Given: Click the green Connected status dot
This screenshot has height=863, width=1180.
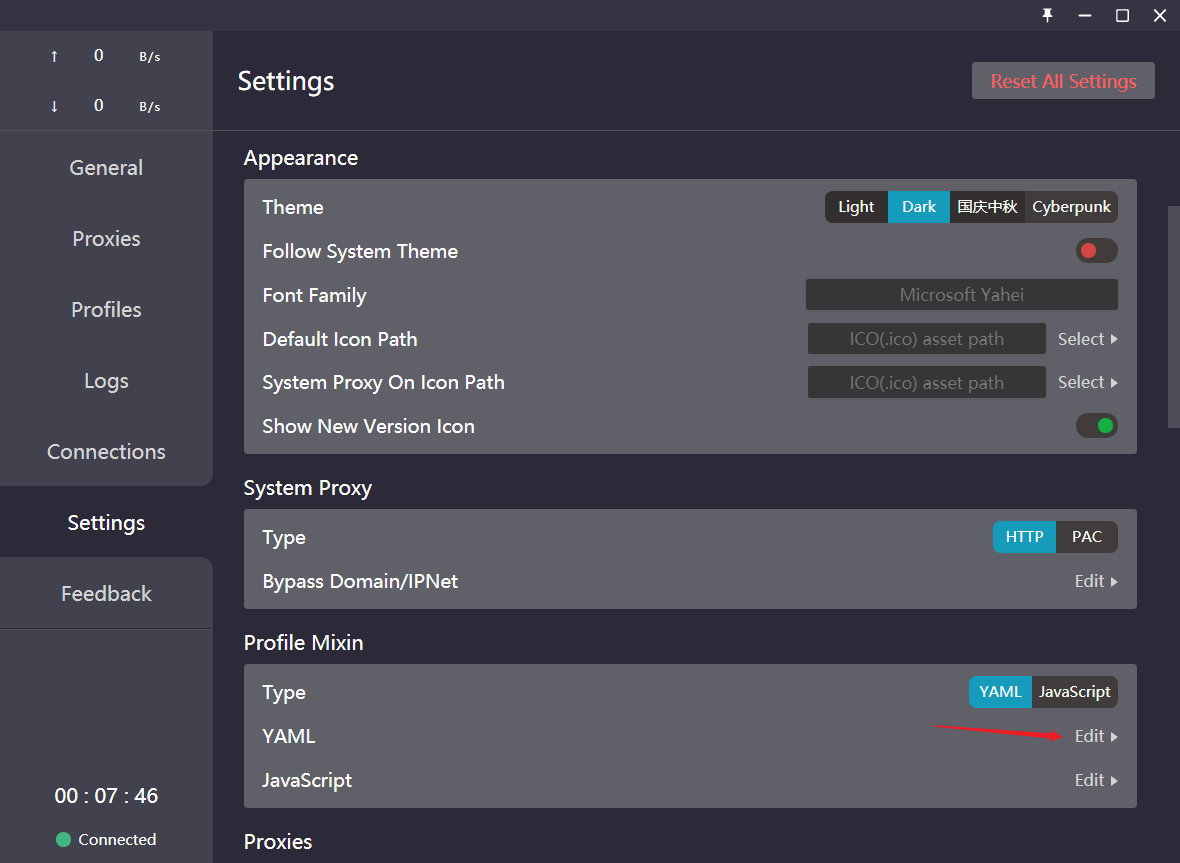Looking at the screenshot, I should click(x=63, y=839).
